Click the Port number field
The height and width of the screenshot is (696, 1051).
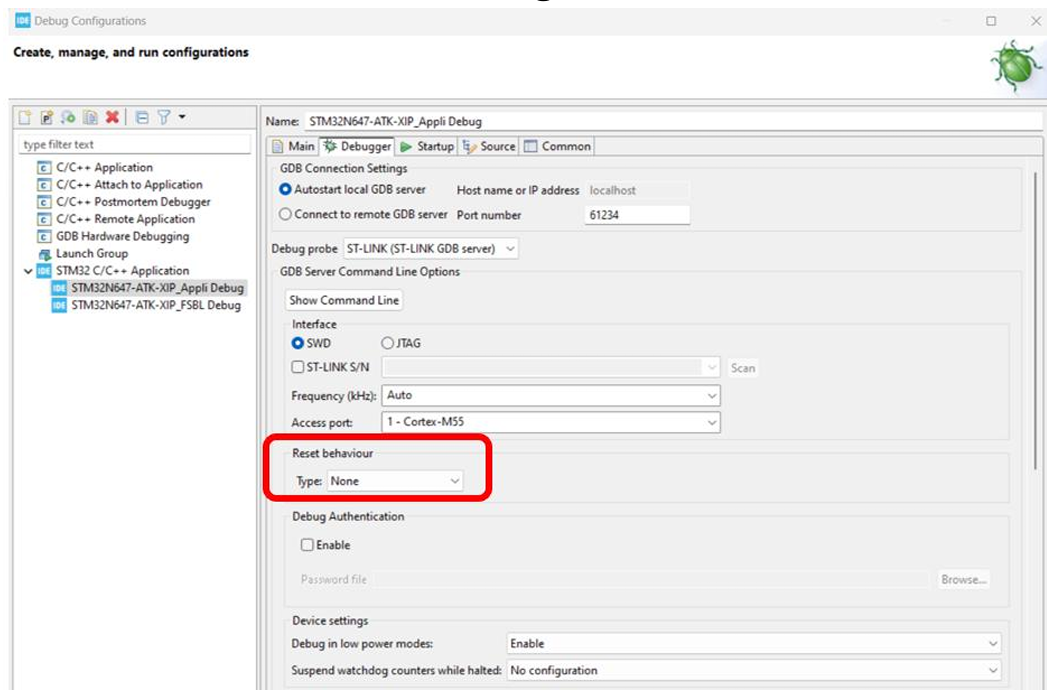coord(637,215)
